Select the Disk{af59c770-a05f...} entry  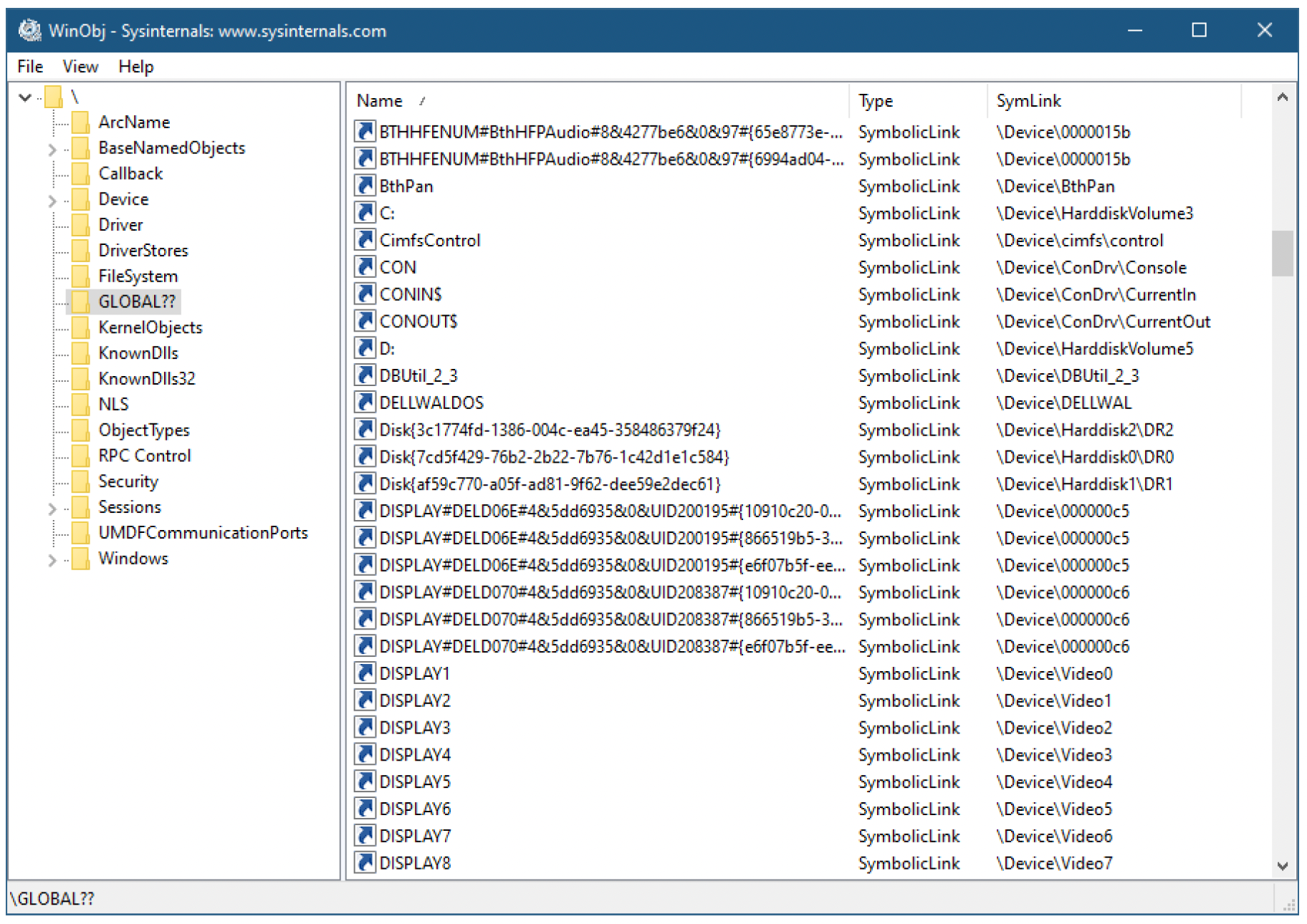tap(550, 484)
